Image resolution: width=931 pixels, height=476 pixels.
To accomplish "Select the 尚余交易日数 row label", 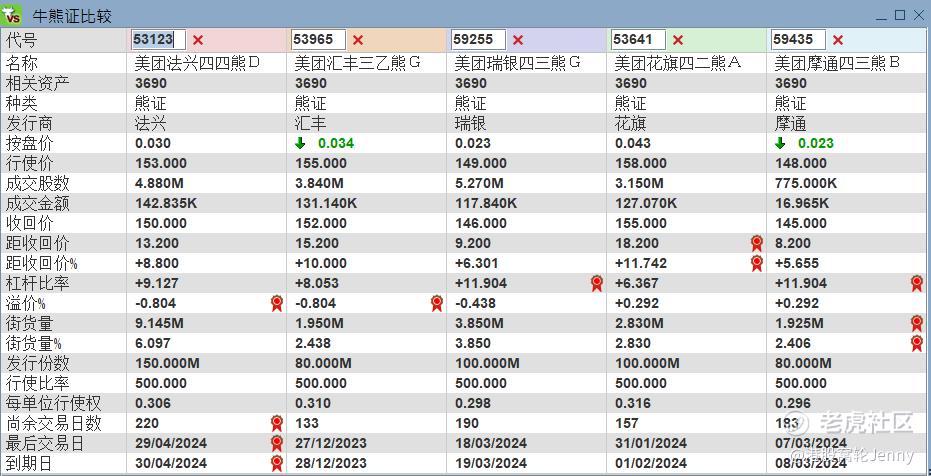I will point(53,423).
